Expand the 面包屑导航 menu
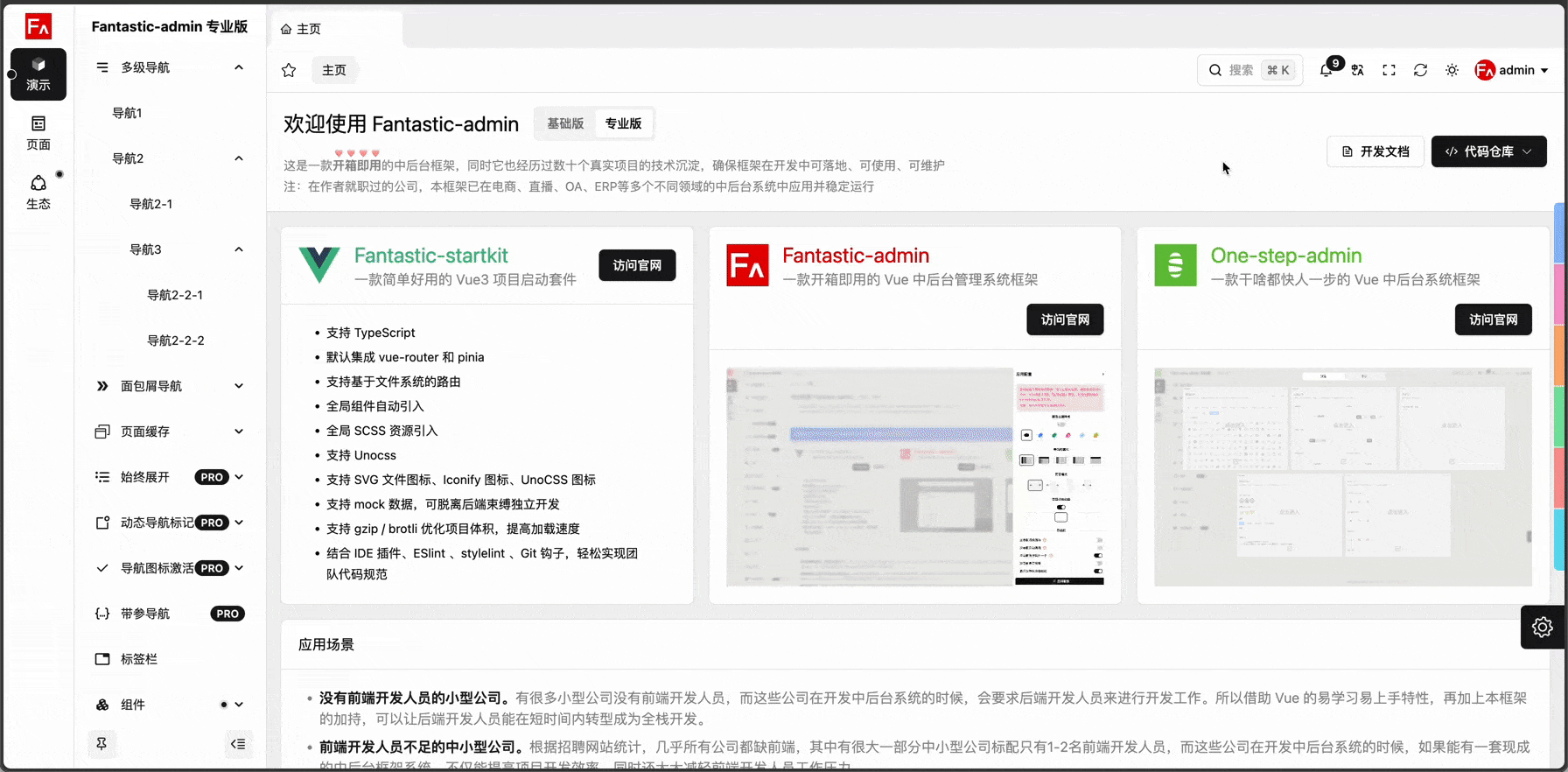This screenshot has height=772, width=1568. point(170,386)
